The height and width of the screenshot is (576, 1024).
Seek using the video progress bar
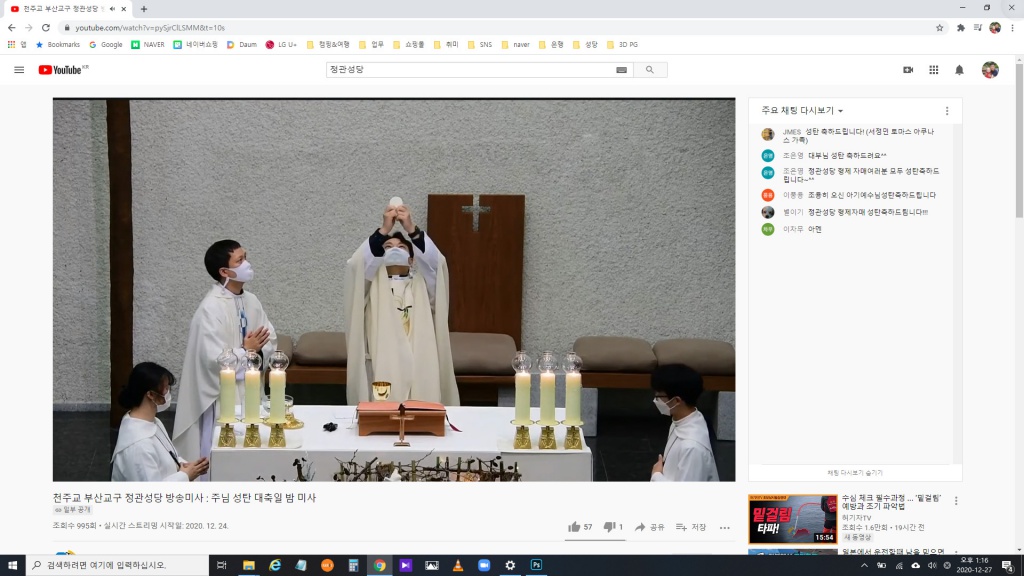(395, 476)
